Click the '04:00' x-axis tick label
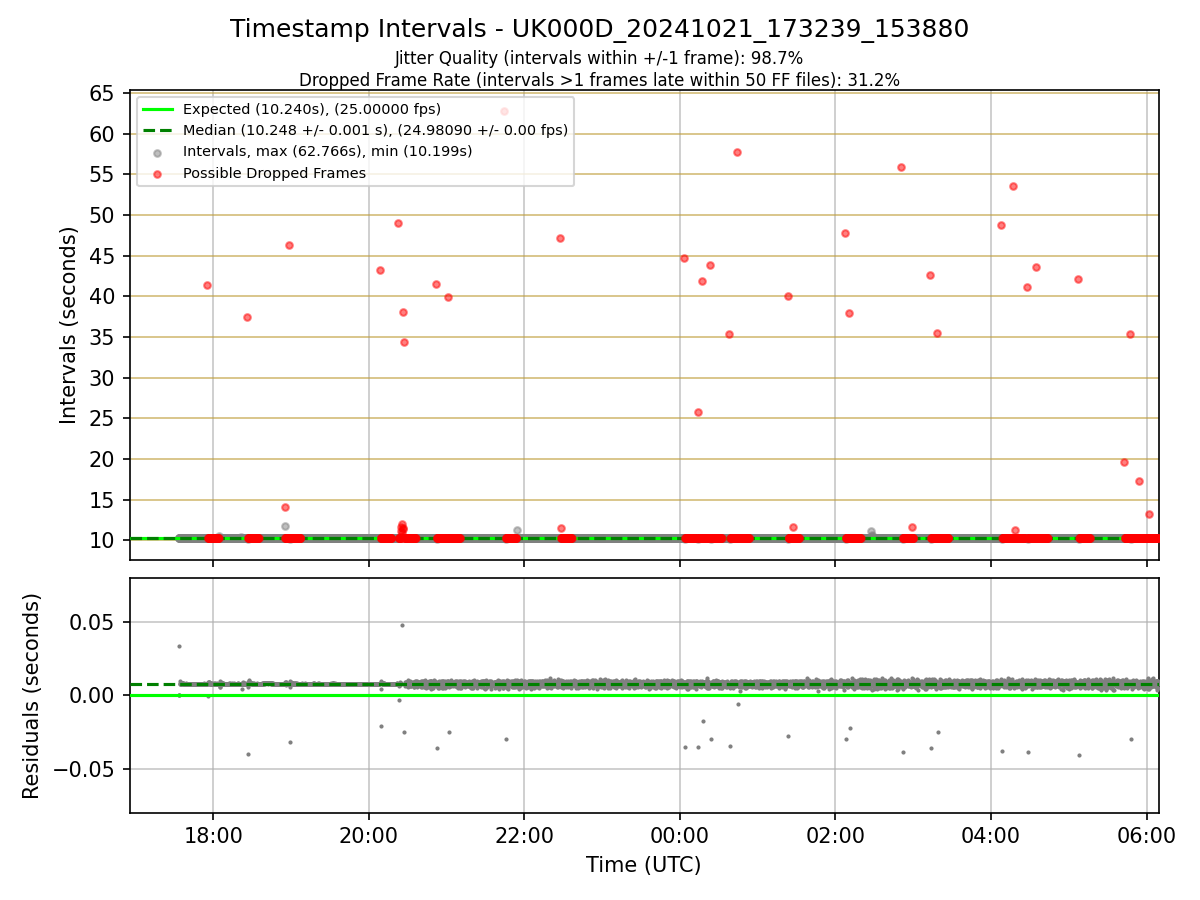The image size is (1200, 900). (991, 836)
